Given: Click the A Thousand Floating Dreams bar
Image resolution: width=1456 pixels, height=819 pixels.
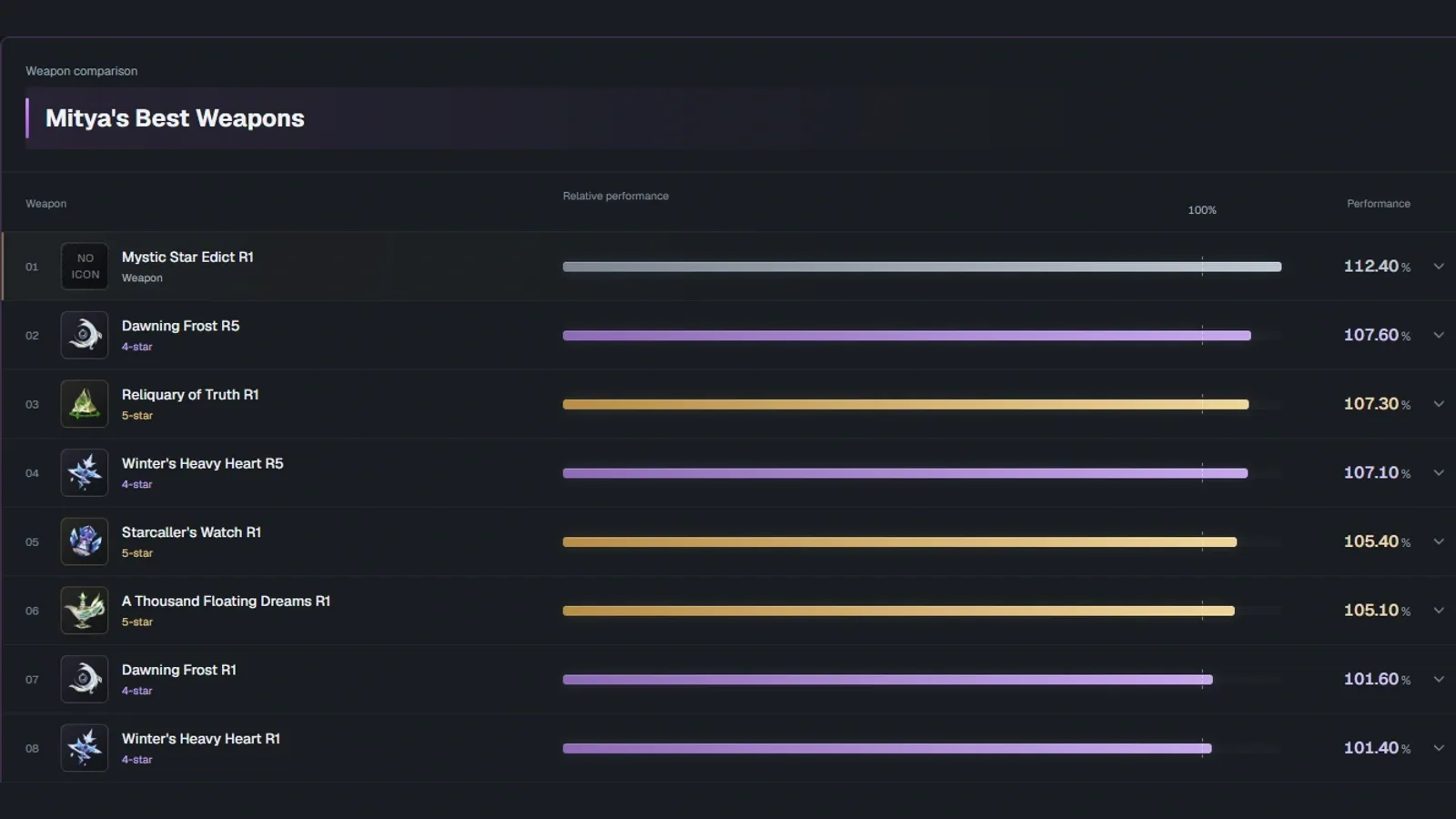Looking at the screenshot, I should [x=899, y=611].
